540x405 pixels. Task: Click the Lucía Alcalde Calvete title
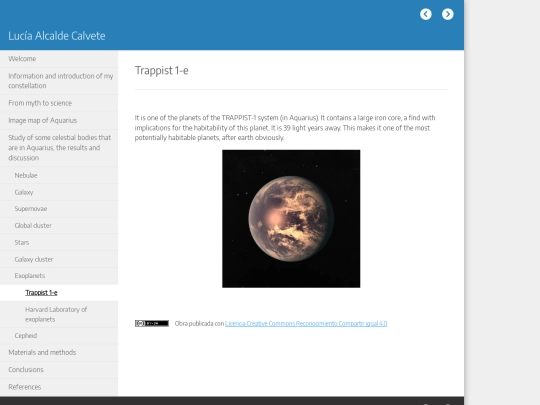tap(57, 36)
